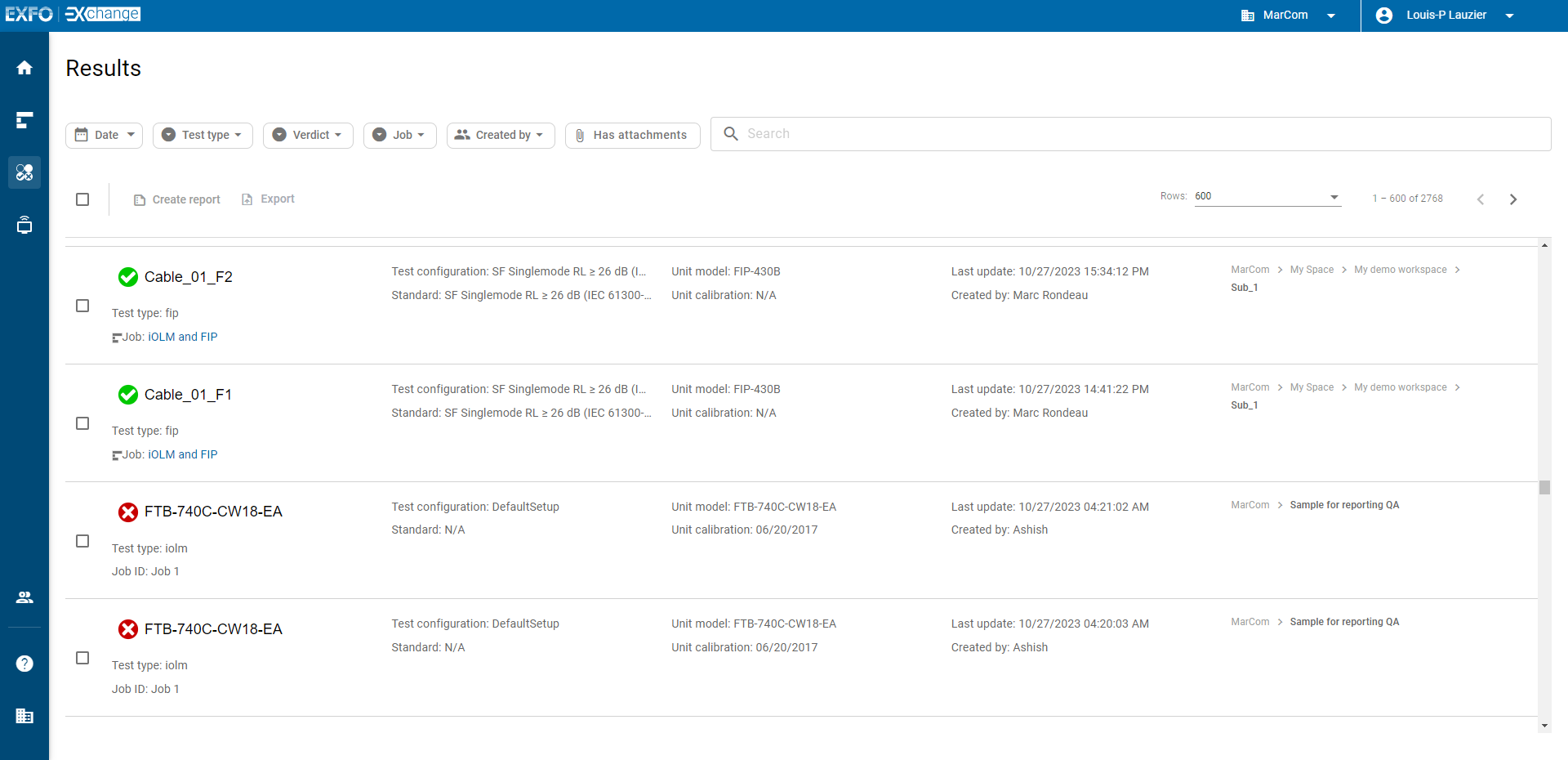The height and width of the screenshot is (760, 1568).
Task: Click the Create report button
Action: [177, 199]
